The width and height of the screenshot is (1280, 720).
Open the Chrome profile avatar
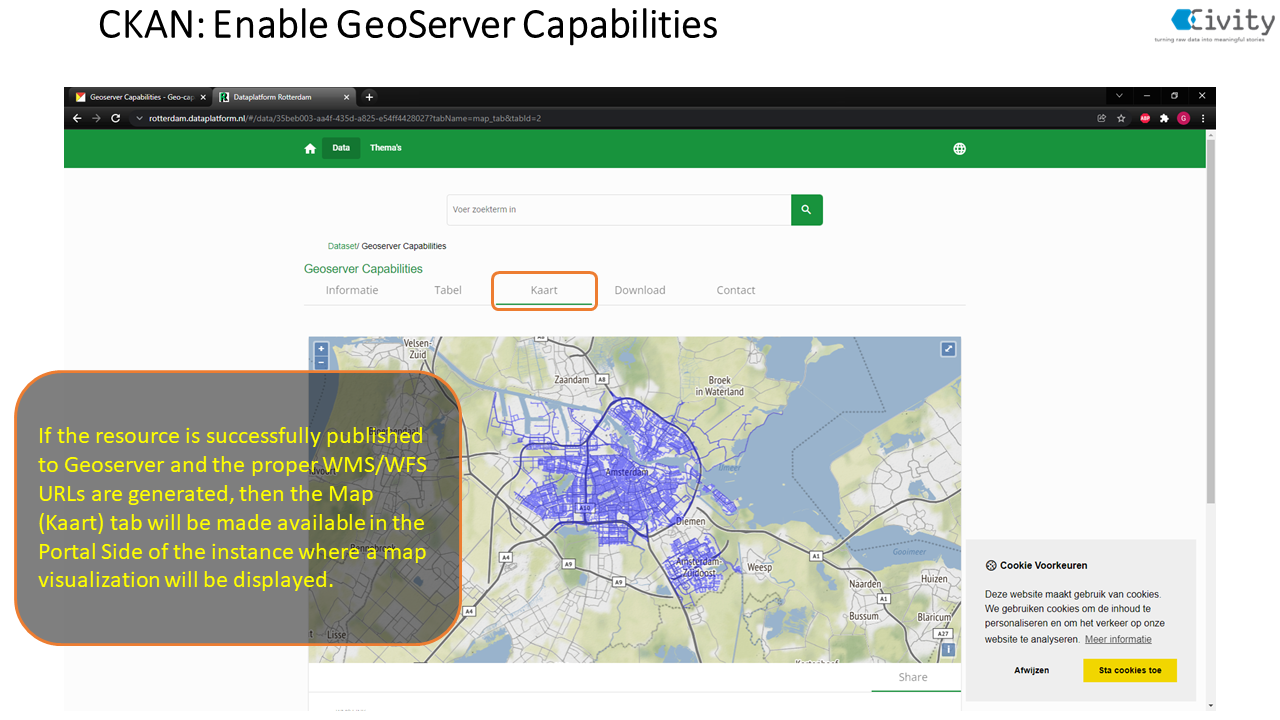(x=1184, y=118)
